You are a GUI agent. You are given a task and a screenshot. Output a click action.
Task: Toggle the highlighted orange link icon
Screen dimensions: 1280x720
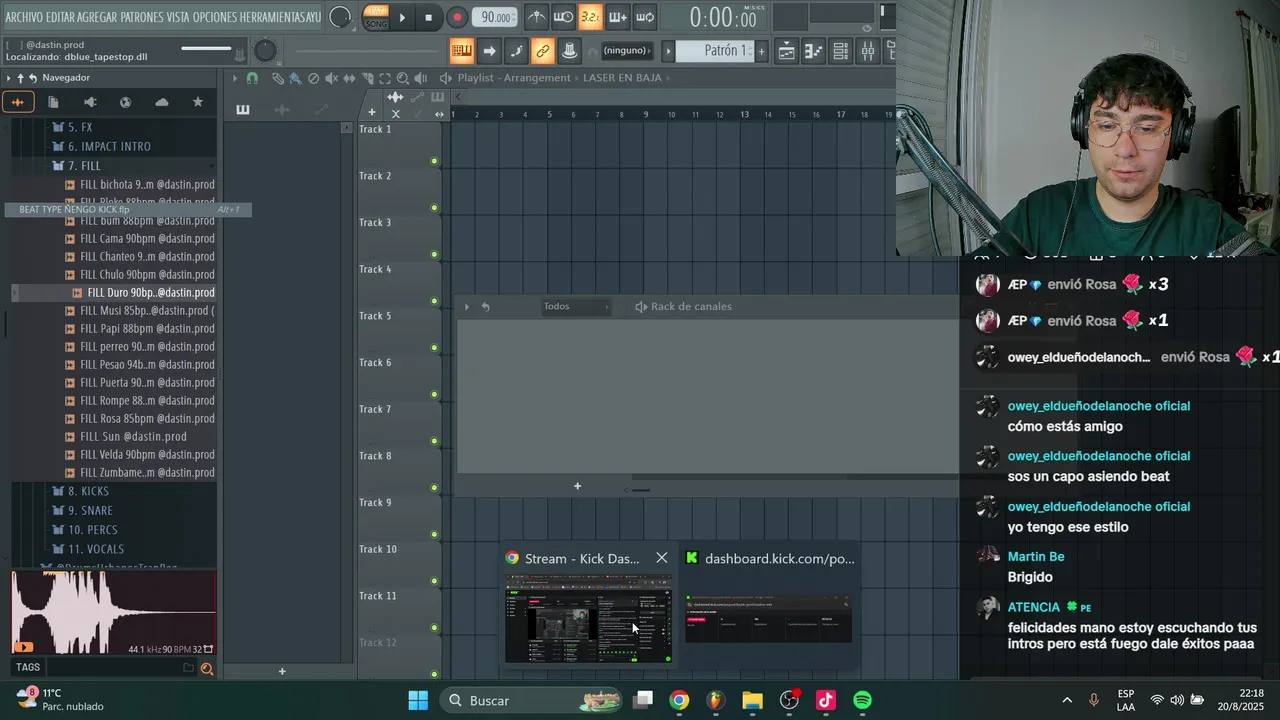[x=543, y=51]
